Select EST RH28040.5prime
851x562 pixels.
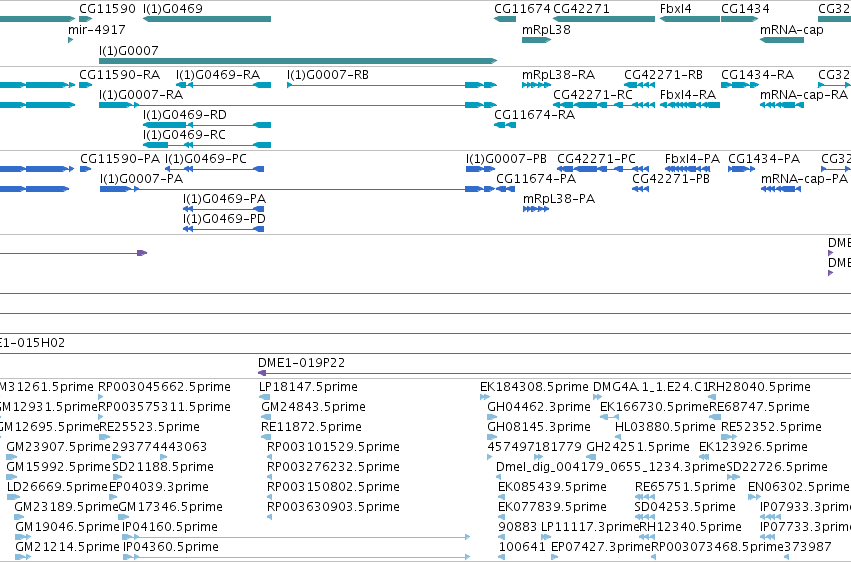760,387
